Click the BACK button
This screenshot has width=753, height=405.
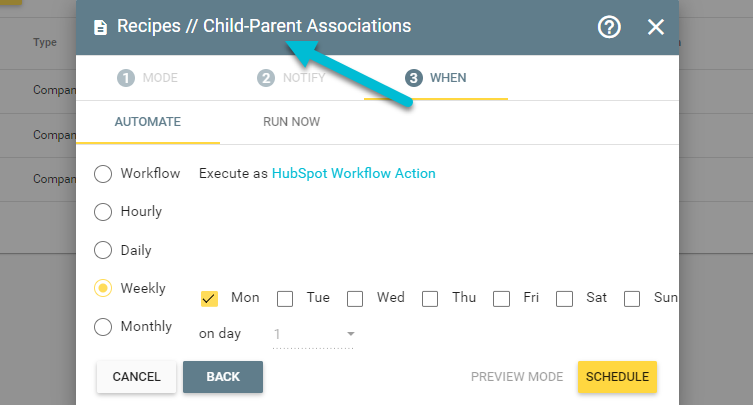tap(223, 377)
